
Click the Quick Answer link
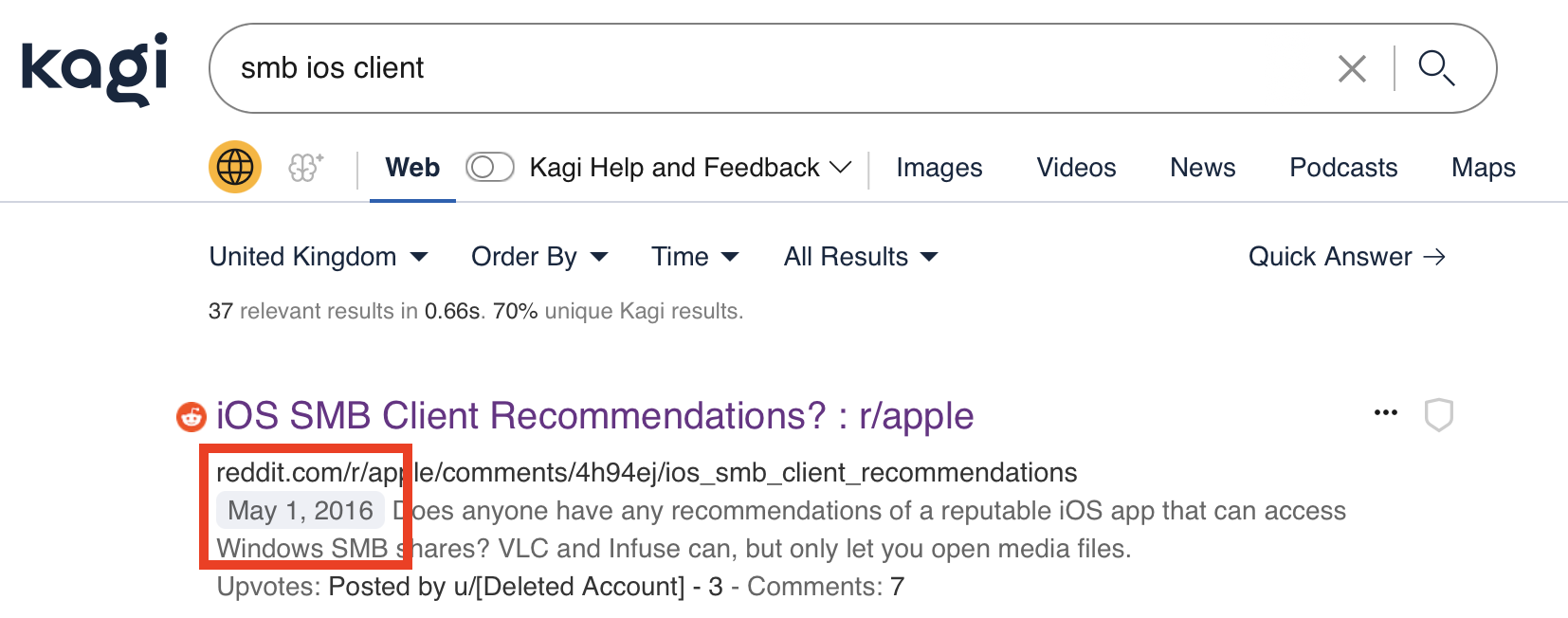(x=1346, y=257)
